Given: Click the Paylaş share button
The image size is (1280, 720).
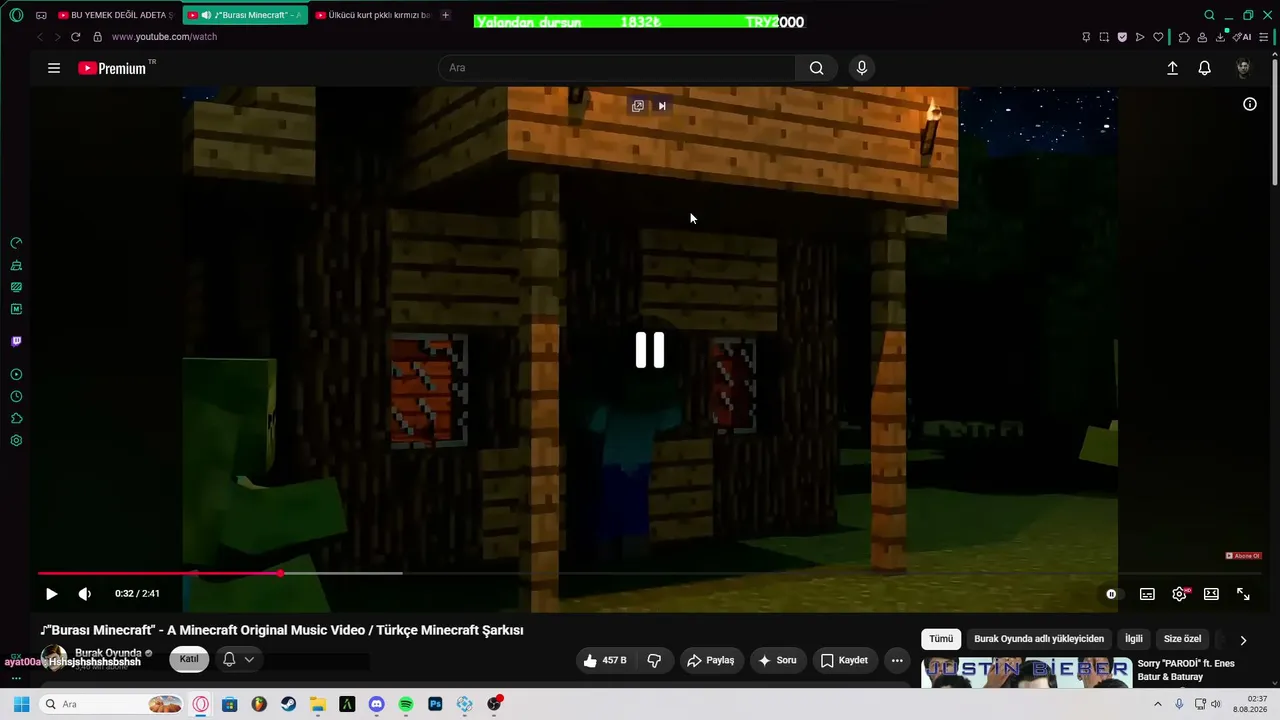Looking at the screenshot, I should point(710,660).
